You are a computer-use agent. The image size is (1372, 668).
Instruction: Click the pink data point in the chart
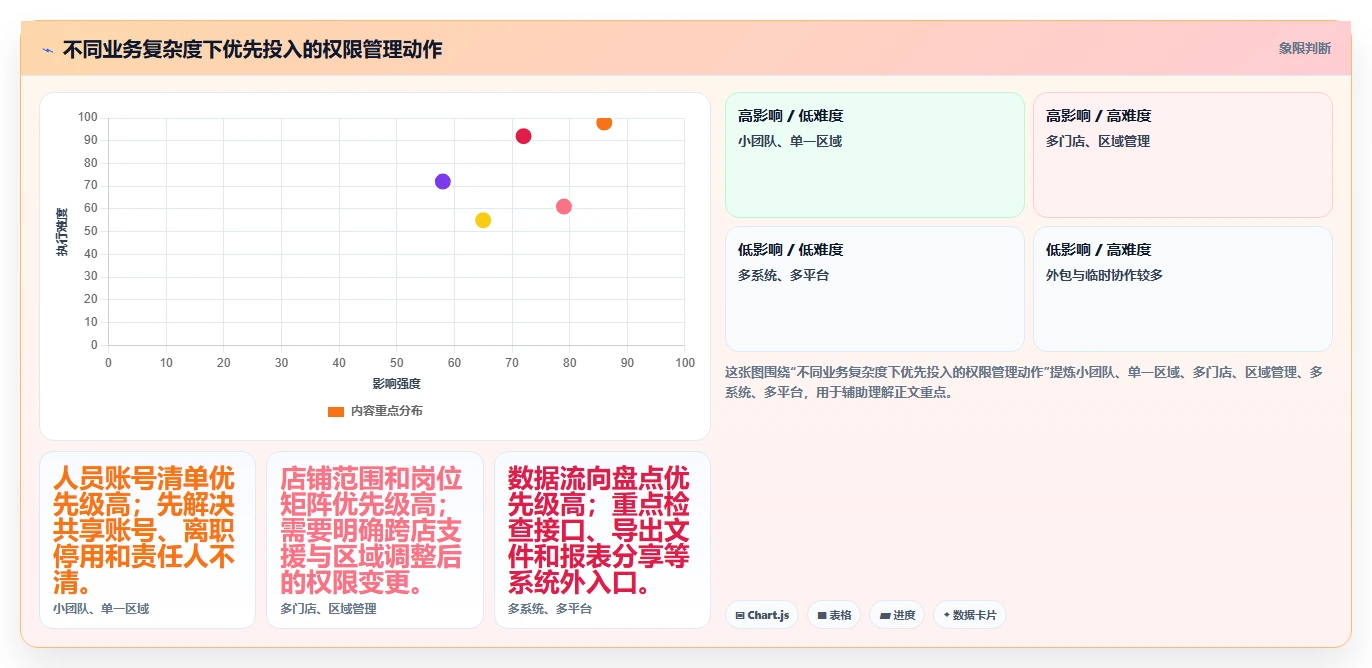(x=564, y=206)
